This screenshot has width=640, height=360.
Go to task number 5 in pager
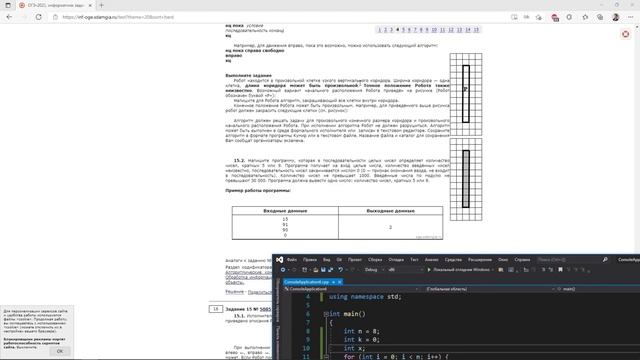pos(403,30)
